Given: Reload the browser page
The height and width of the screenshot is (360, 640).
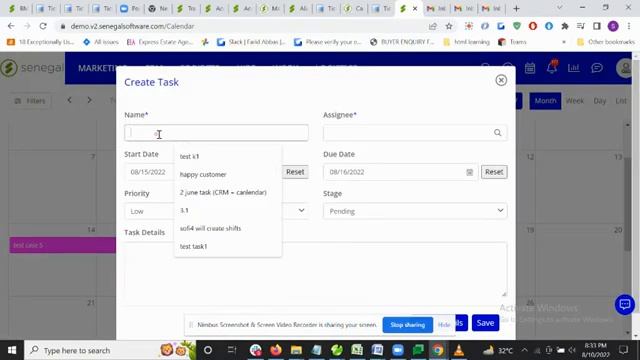Looking at the screenshot, I should point(43,26).
